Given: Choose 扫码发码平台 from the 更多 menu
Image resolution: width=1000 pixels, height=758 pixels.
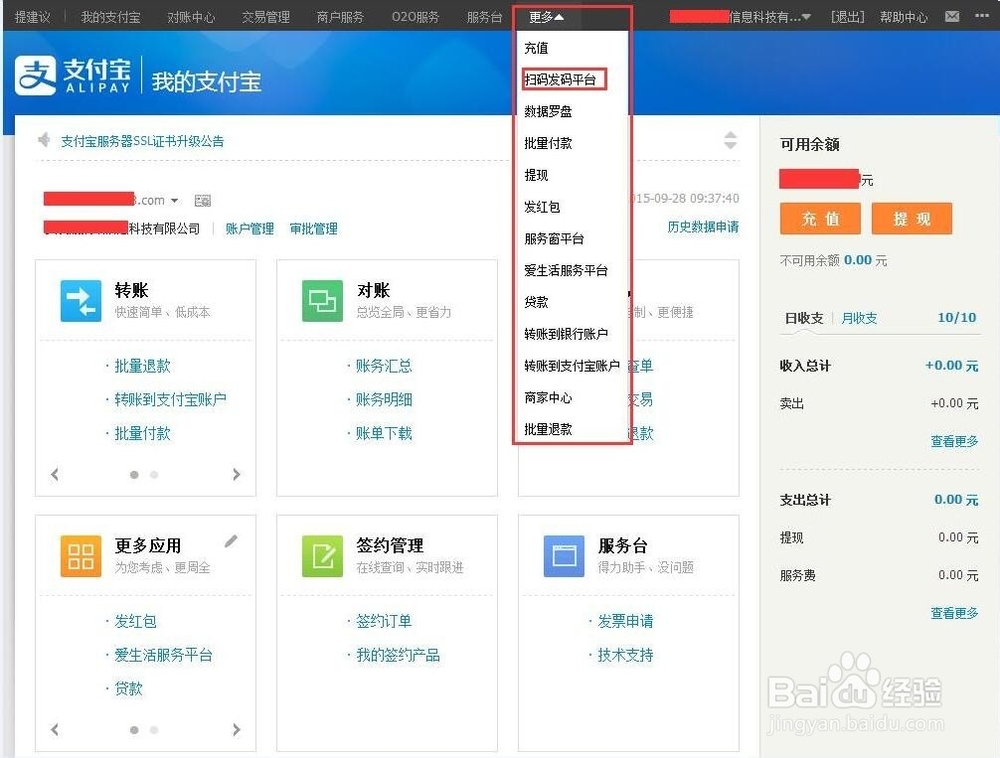Looking at the screenshot, I should [x=560, y=80].
